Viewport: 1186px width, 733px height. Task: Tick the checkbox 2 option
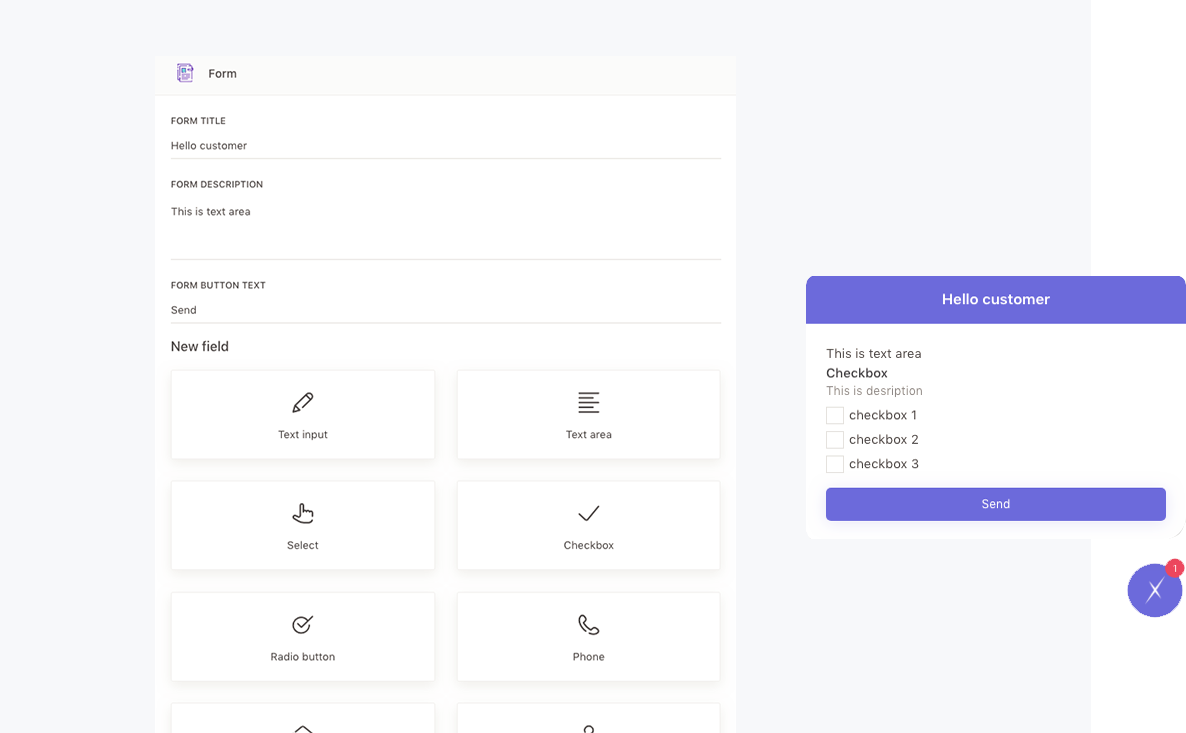835,439
